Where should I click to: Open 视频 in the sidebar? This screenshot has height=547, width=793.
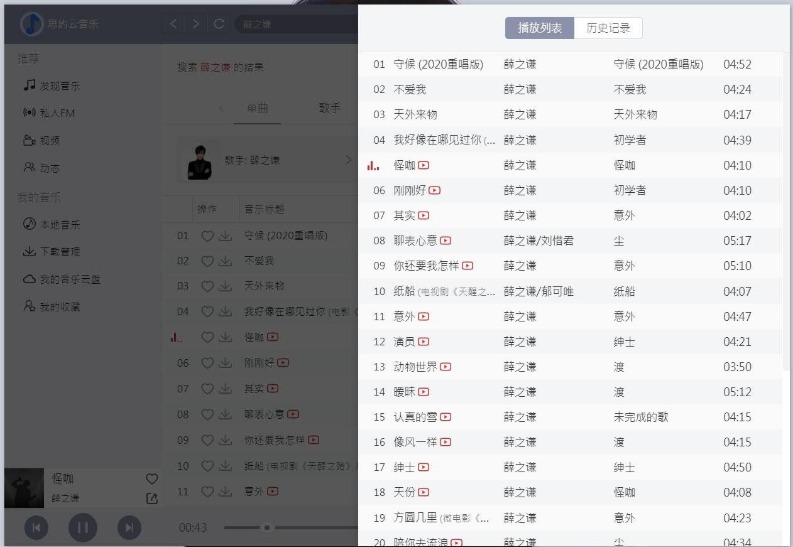tap(41, 140)
